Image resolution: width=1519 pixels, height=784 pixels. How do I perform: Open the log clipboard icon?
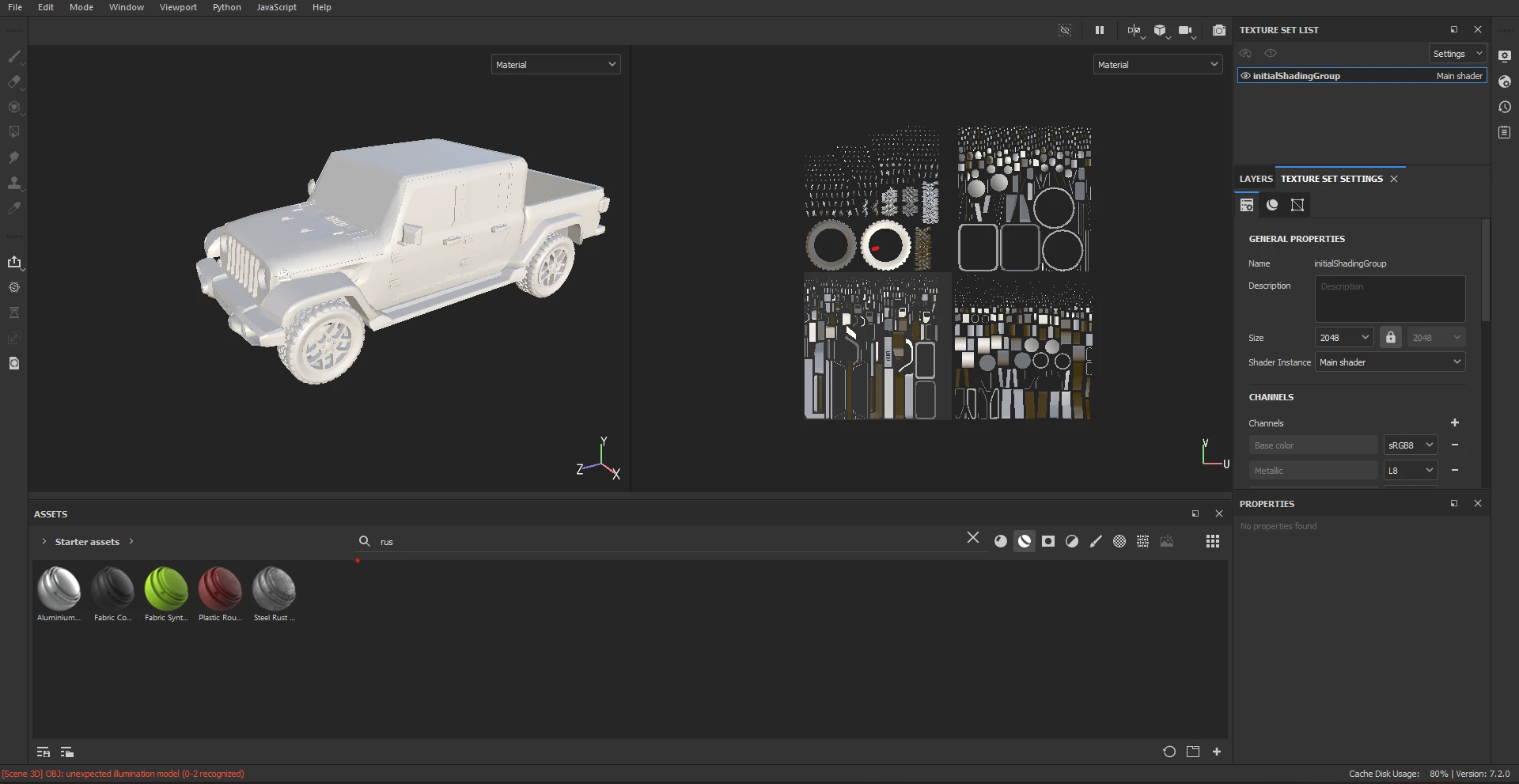[1505, 132]
